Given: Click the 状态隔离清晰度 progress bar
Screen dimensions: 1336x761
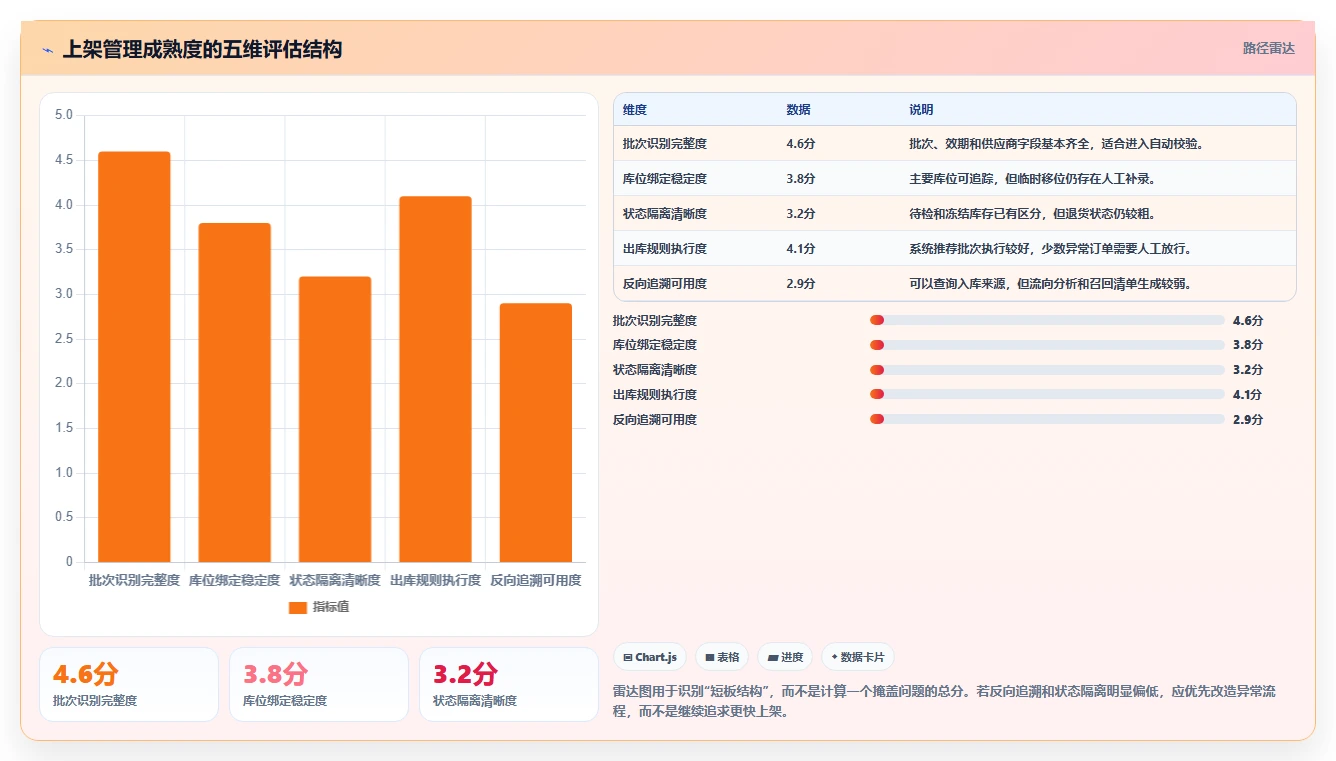Looking at the screenshot, I should (1047, 370).
